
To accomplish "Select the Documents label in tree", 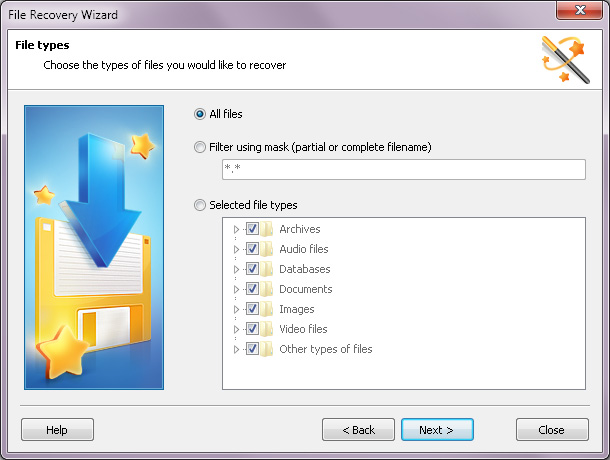I will [306, 289].
